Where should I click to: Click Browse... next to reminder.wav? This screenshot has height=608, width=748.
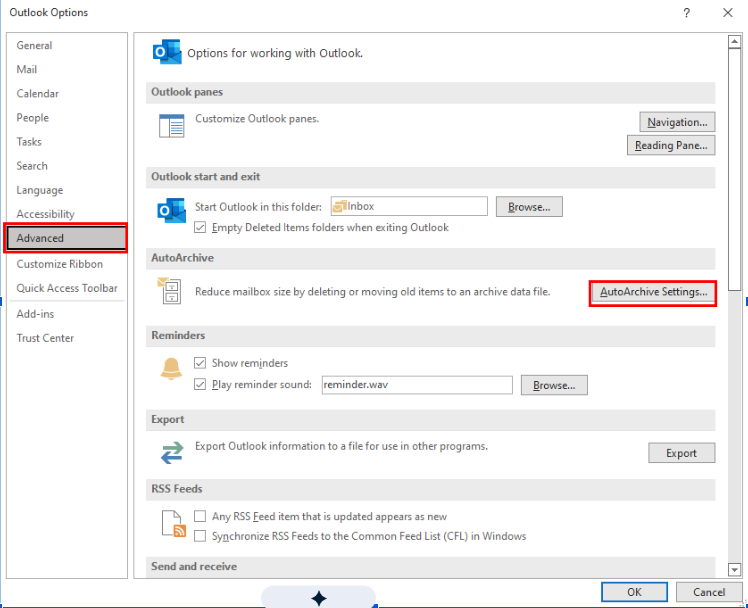[x=554, y=385]
